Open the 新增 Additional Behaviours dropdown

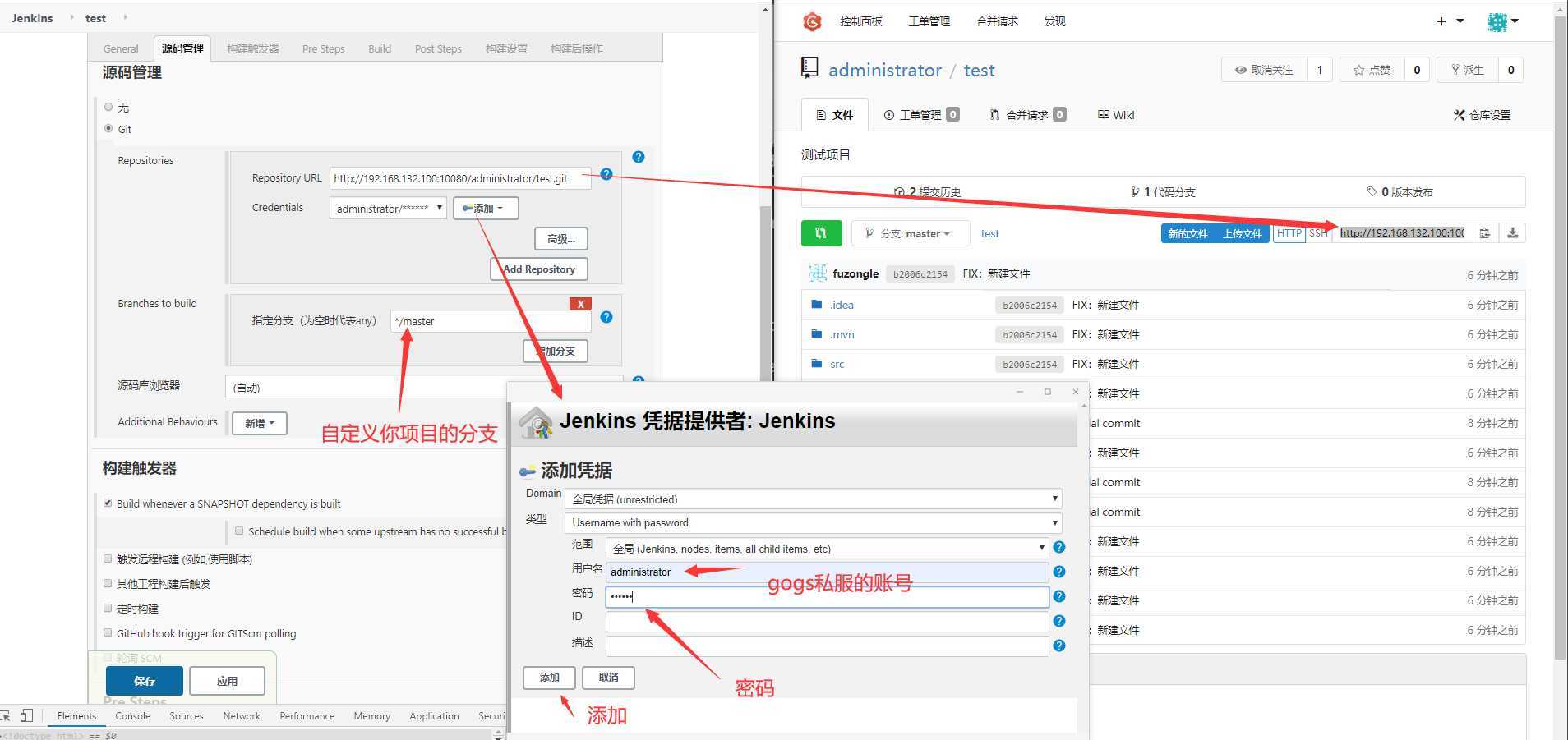tap(260, 423)
